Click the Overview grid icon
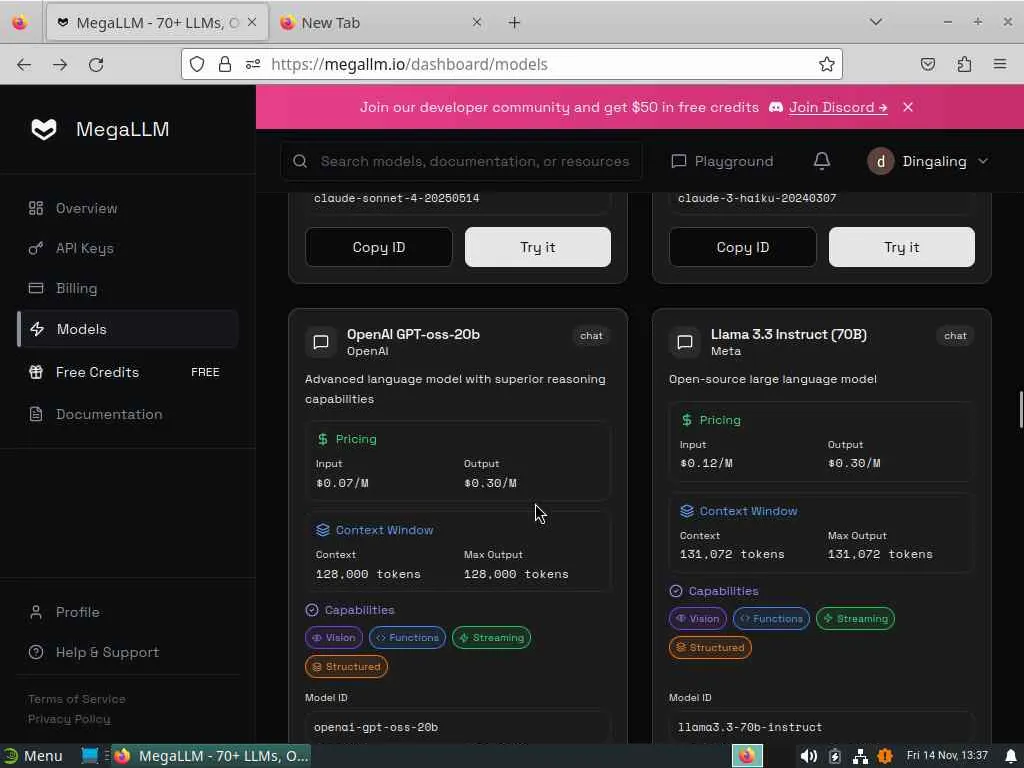Screen dimensions: 1024x768 (36, 208)
